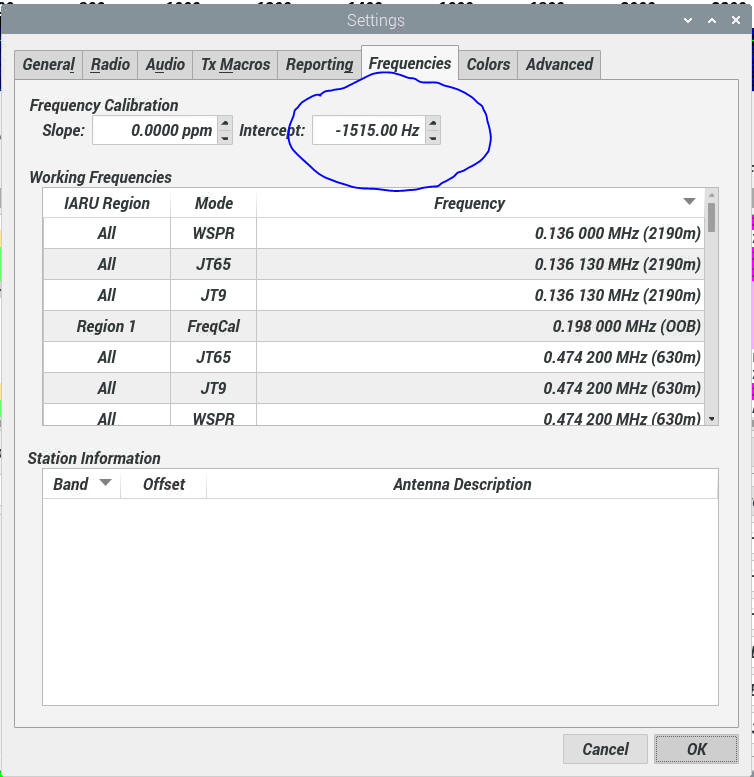Go to the Reporting tab
Viewport: 754px width, 777px height.
click(x=319, y=64)
